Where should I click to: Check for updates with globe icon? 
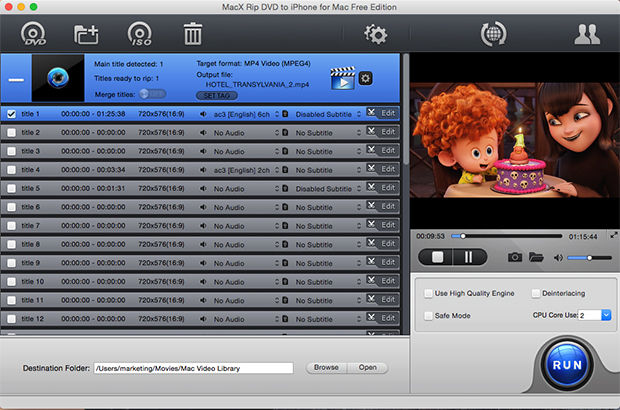tap(493, 34)
